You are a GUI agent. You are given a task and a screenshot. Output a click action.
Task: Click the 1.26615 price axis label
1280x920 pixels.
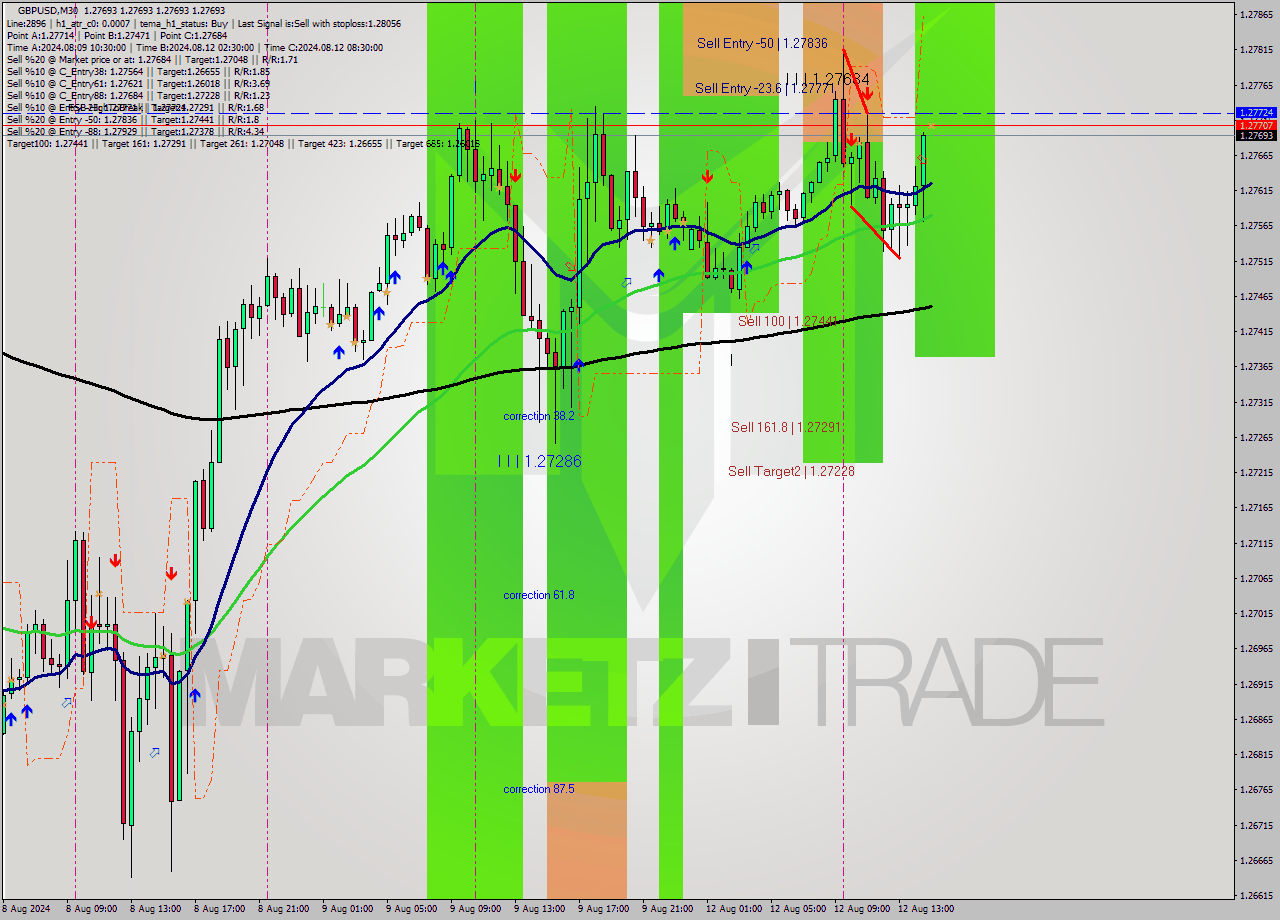(1256, 895)
